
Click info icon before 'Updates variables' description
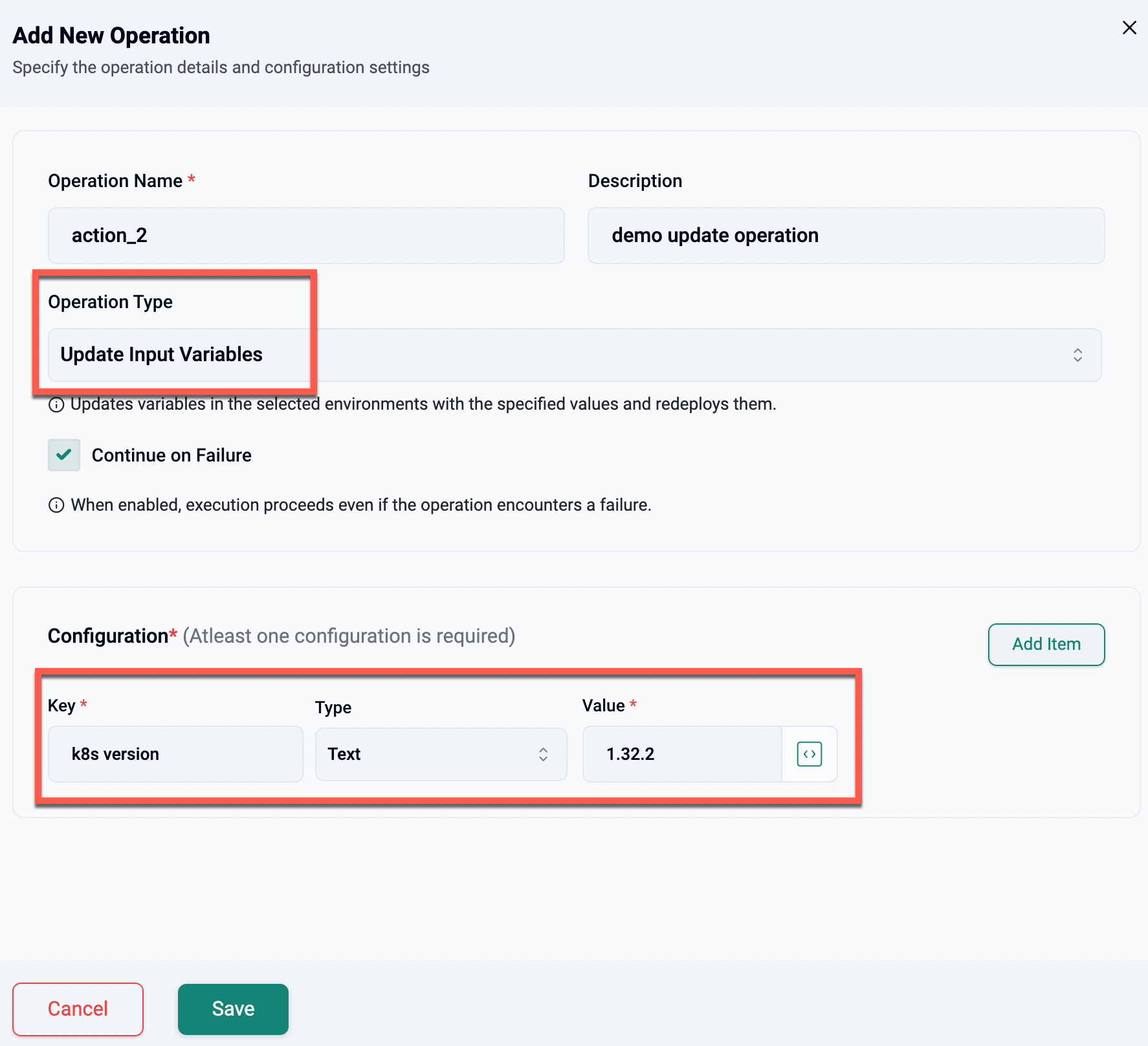coord(57,405)
